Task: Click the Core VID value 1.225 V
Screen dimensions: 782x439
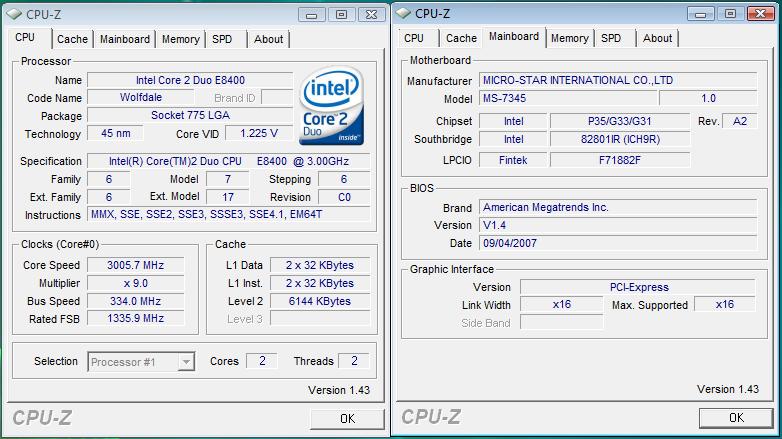Action: [259, 134]
